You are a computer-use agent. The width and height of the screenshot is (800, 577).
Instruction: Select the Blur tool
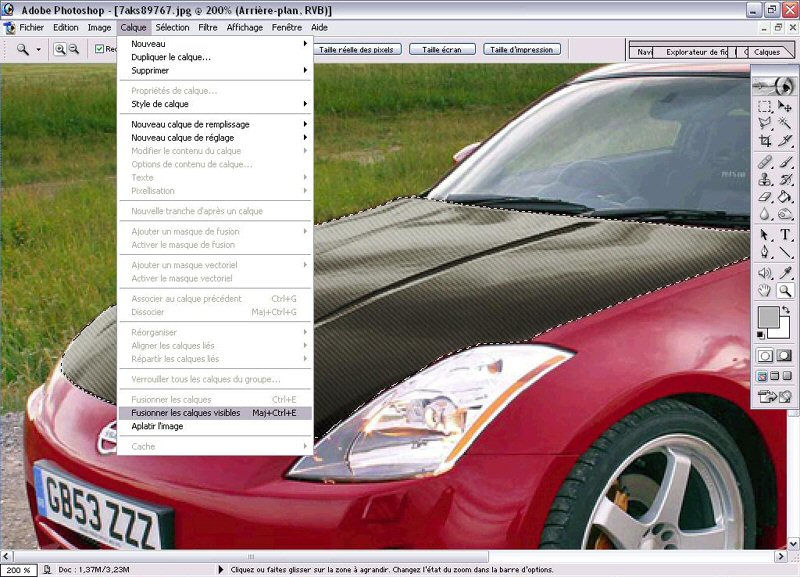click(764, 214)
